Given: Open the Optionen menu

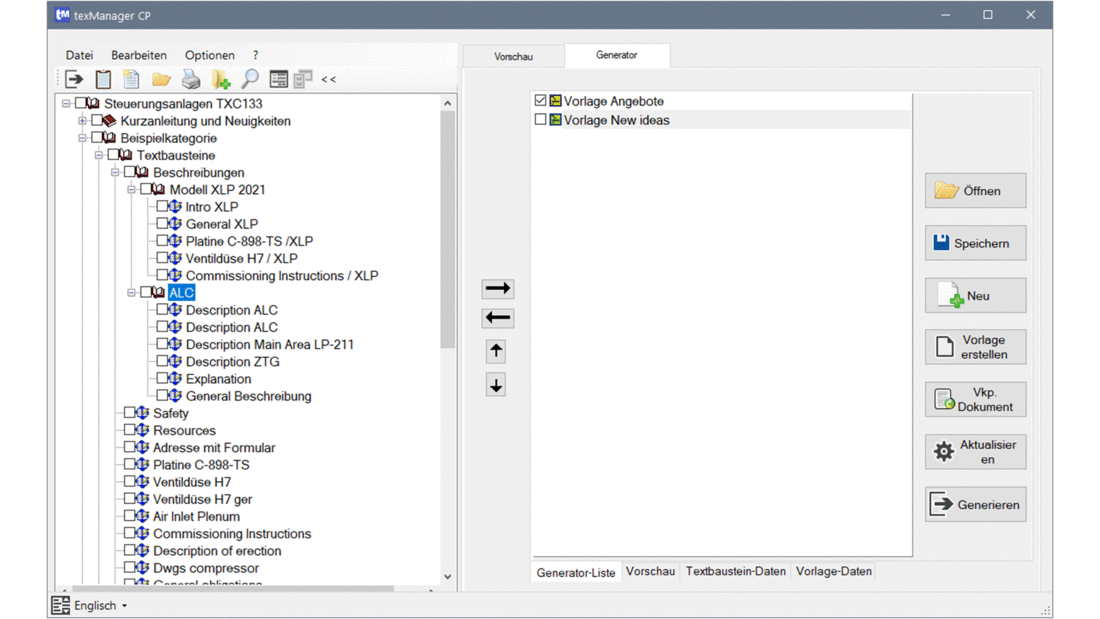Looking at the screenshot, I should coord(209,55).
